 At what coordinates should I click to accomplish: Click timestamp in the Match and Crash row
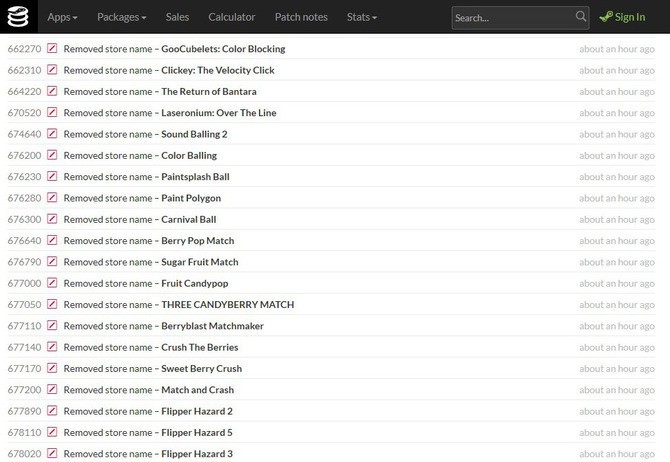tap(617, 390)
